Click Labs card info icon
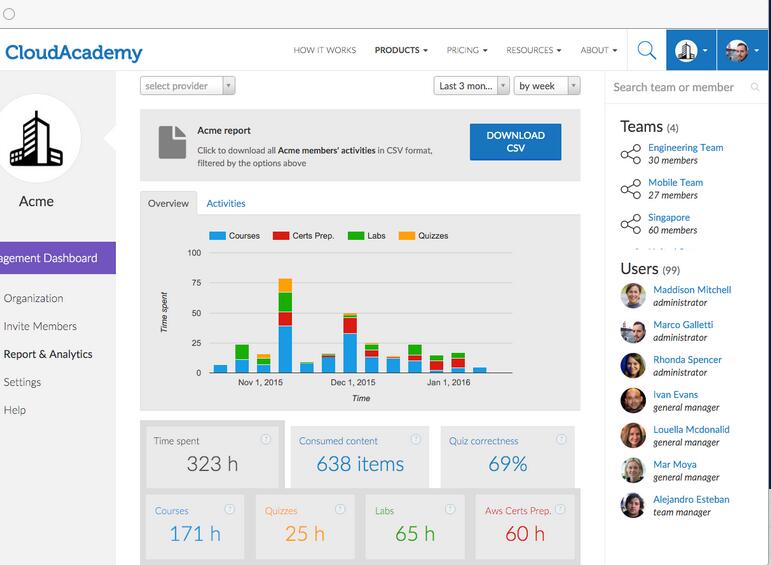The width and height of the screenshot is (771, 565). point(450,509)
